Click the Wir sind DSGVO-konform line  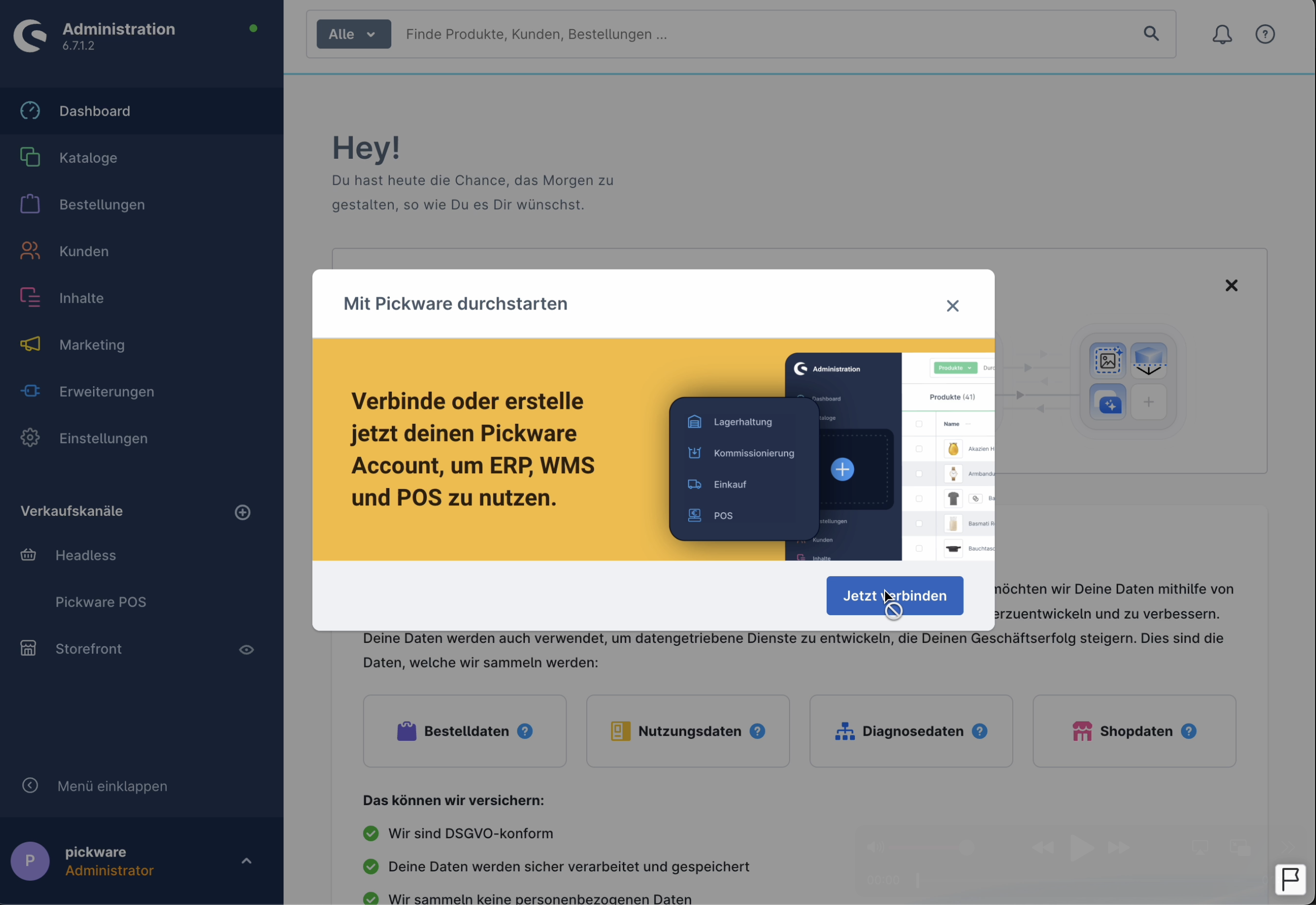tap(470, 834)
